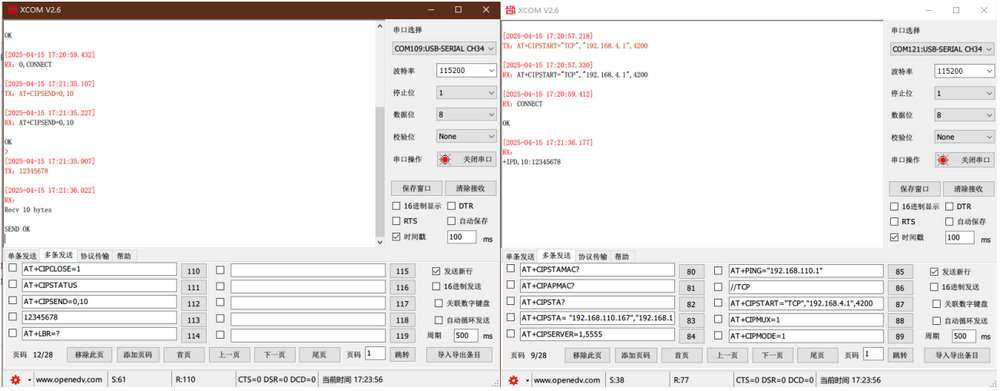Screen dimensions: 1000x391
Task: Toggle RTS checkbox in right window
Action: 895,221
